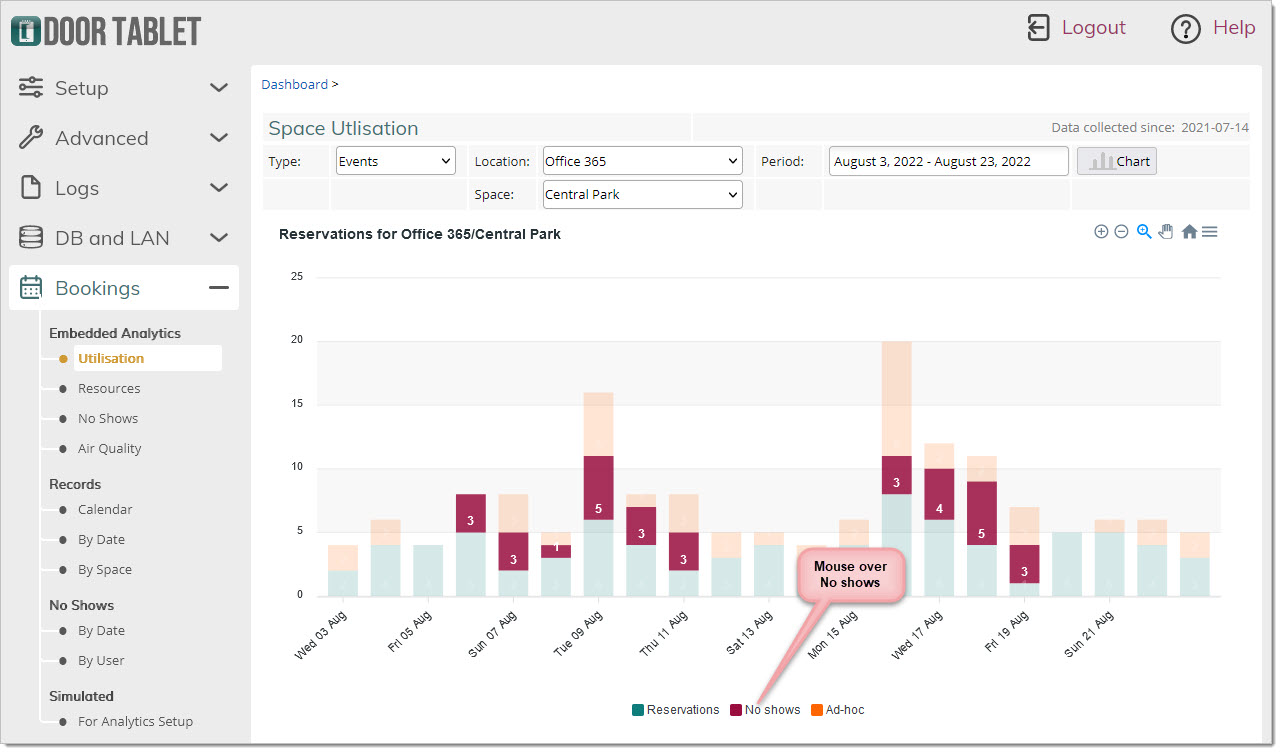Viewport: 1280px width, 752px height.
Task: Click the Help question mark icon
Action: [x=1185, y=29]
